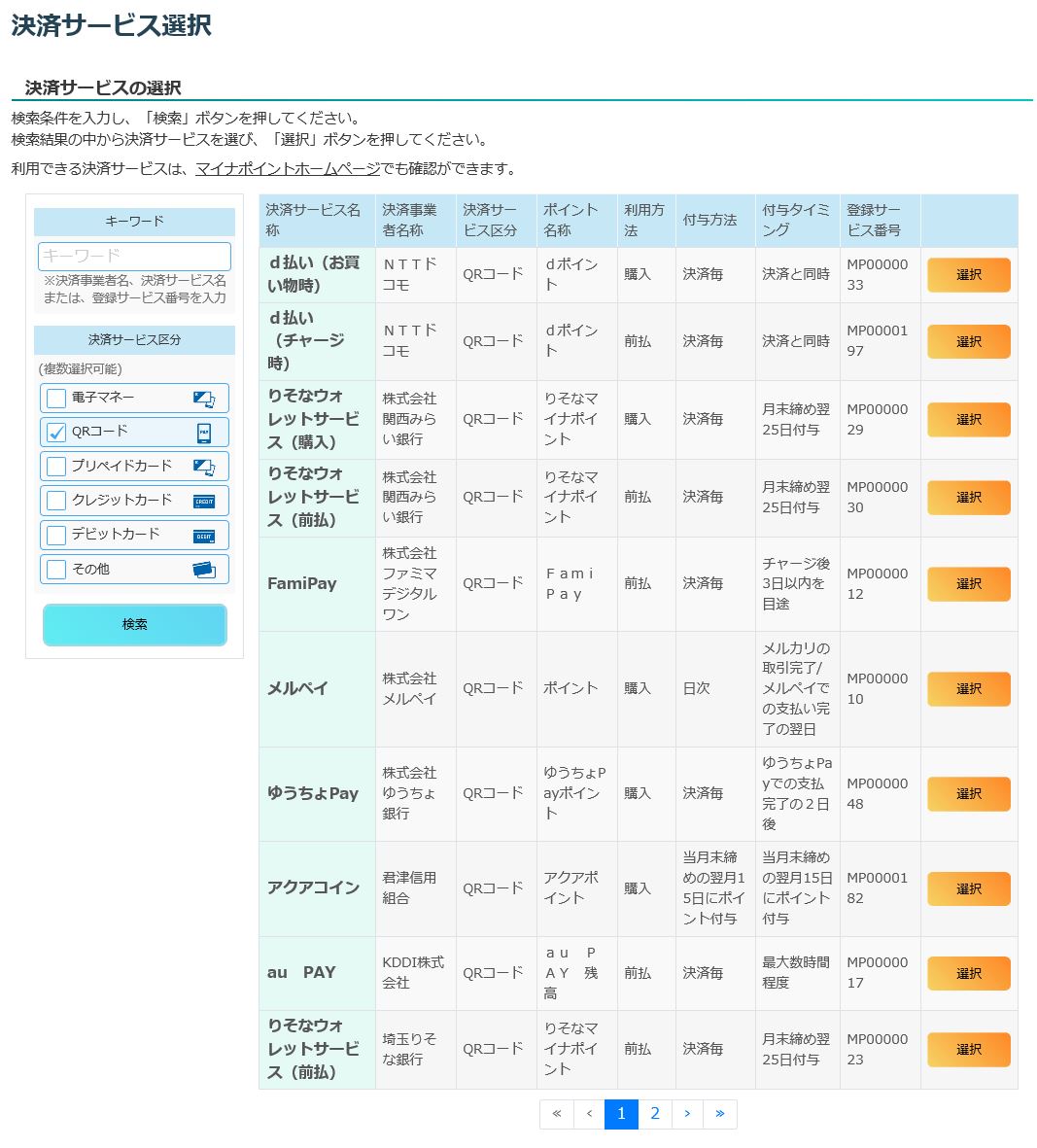The image size is (1037, 1148).
Task: Click the KDDI株式会社 provider cell
Action: 416,974
